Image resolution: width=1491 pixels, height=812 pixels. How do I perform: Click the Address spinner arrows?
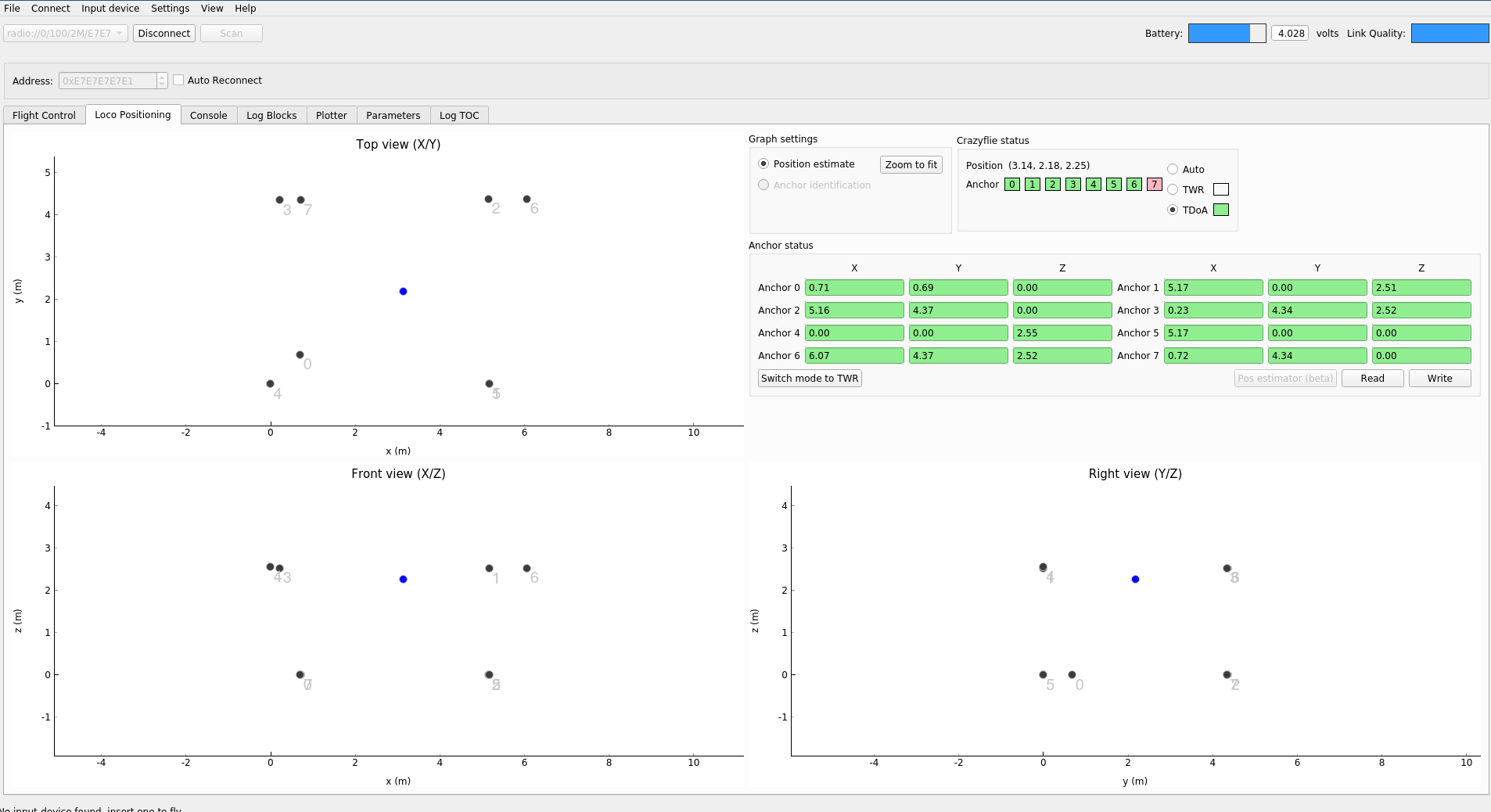coord(162,81)
